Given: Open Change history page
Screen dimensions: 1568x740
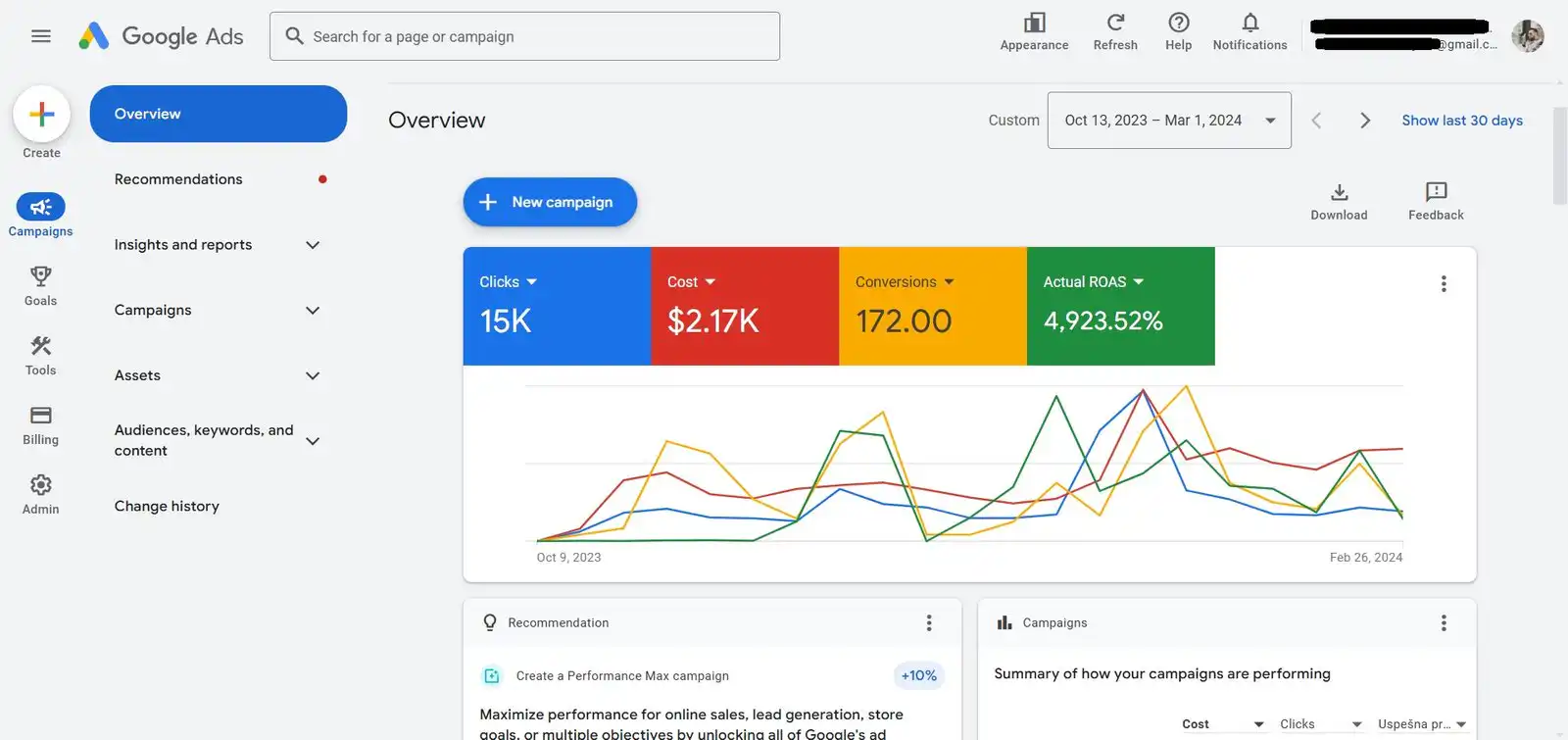Looking at the screenshot, I should coord(167,507).
